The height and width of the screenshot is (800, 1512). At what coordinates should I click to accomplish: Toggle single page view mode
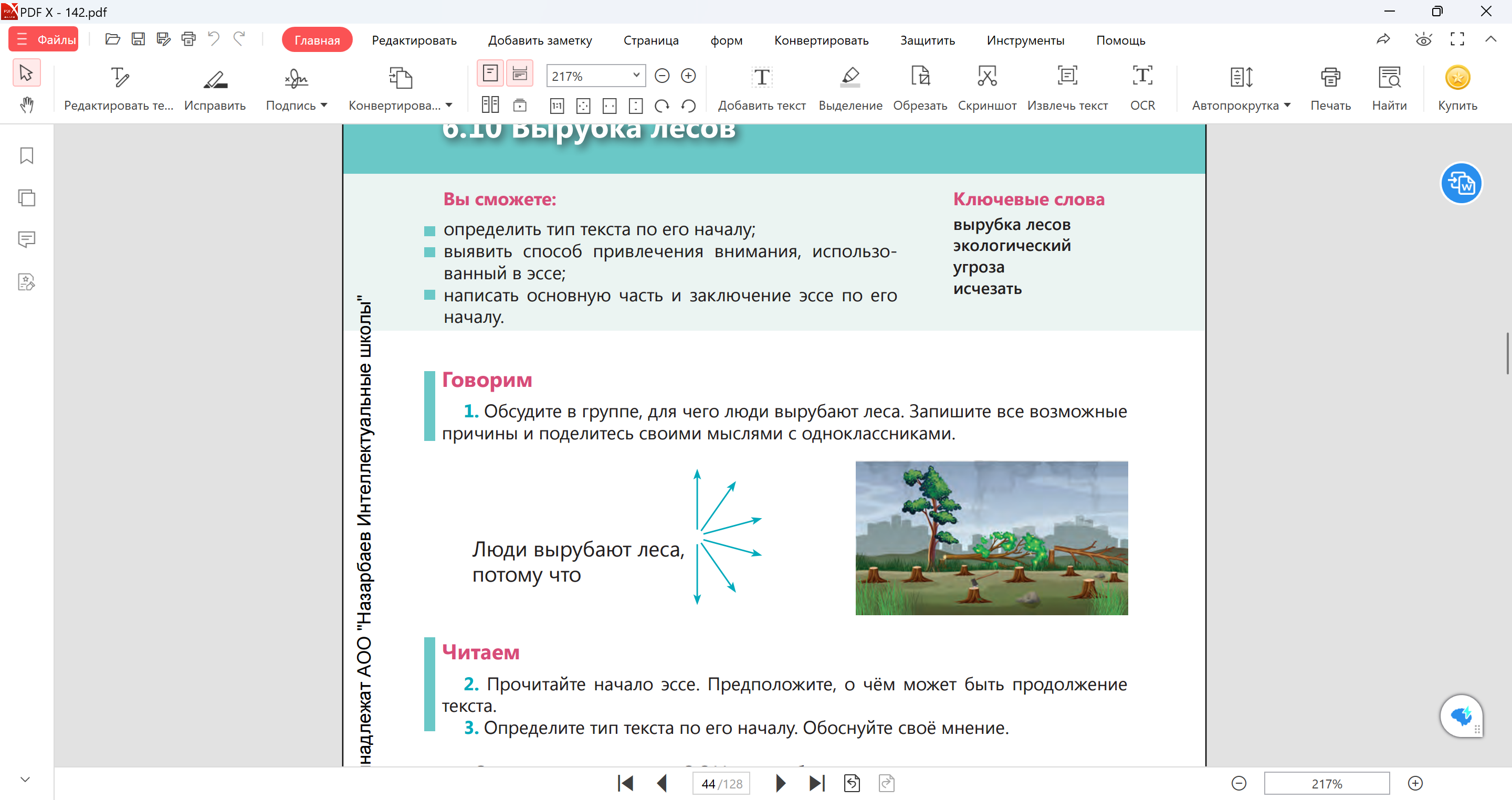pyautogui.click(x=490, y=73)
